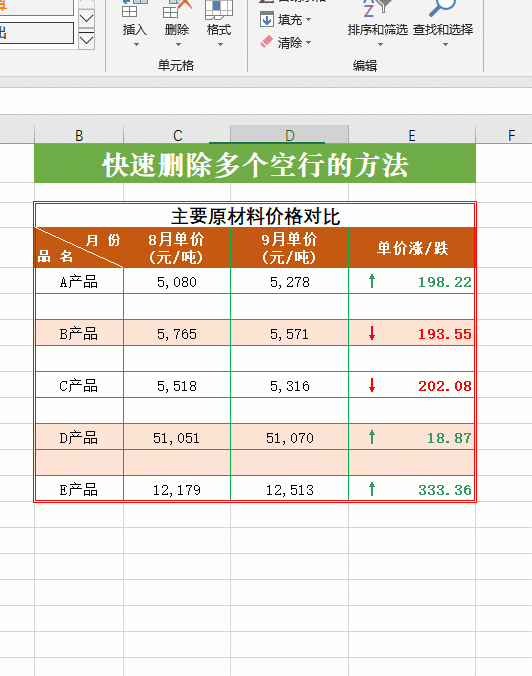Click the green value 333.36
The height and width of the screenshot is (676, 532).
(x=444, y=490)
